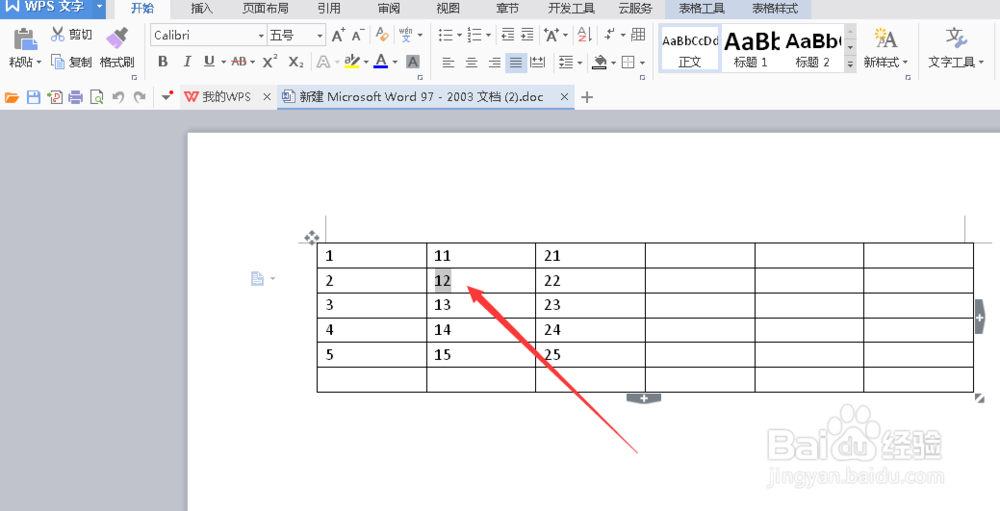Viewport: 1000px width, 511px height.
Task: Click the text highlight marker icon
Action: 351,62
